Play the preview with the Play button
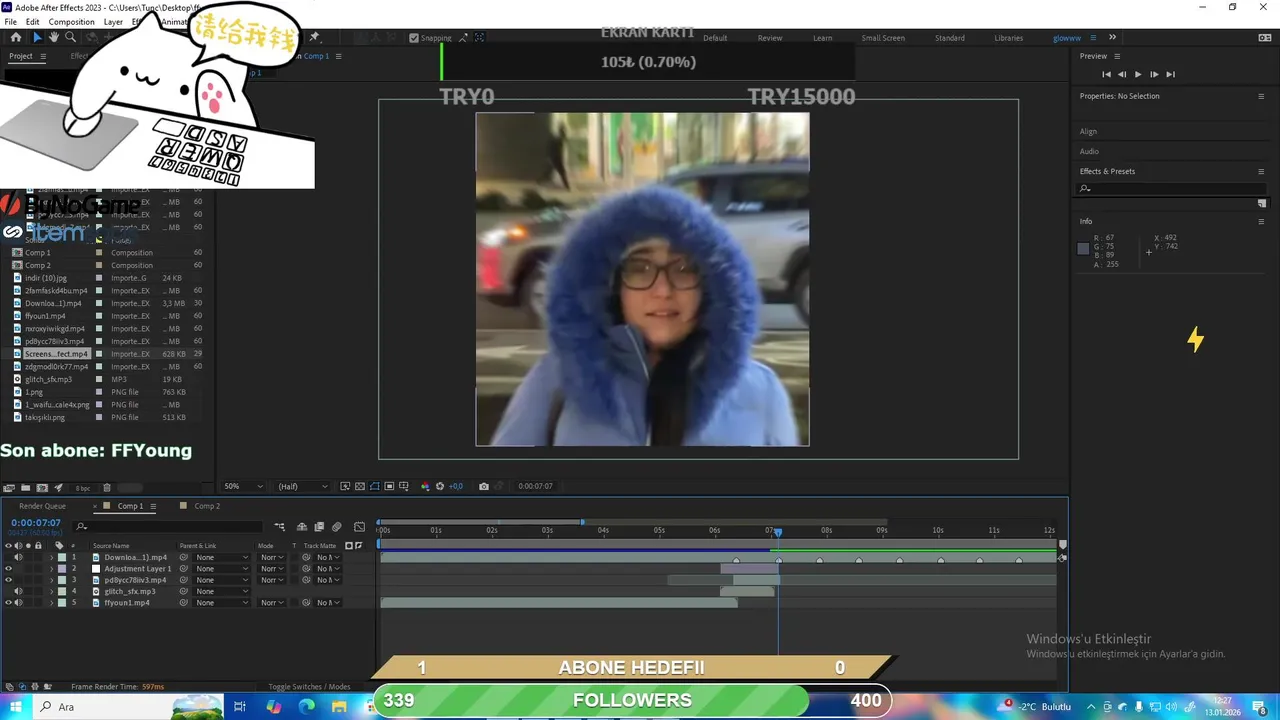The image size is (1280, 720). 1138,74
